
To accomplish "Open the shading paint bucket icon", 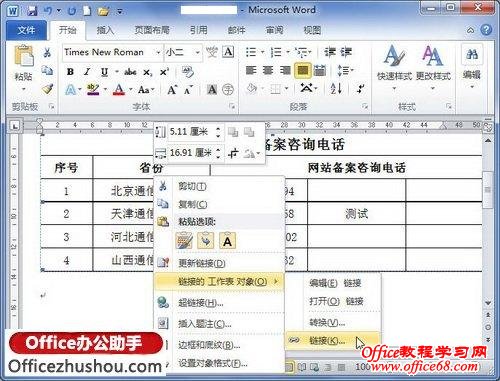I will [x=252, y=89].
